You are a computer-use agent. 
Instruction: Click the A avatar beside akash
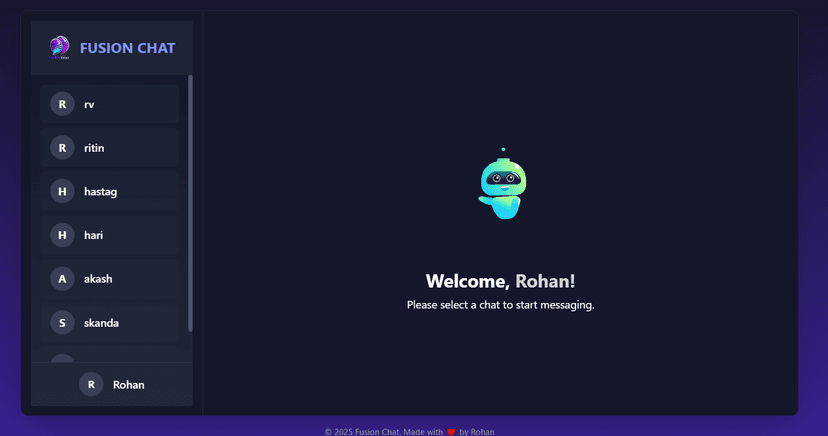pyautogui.click(x=62, y=279)
